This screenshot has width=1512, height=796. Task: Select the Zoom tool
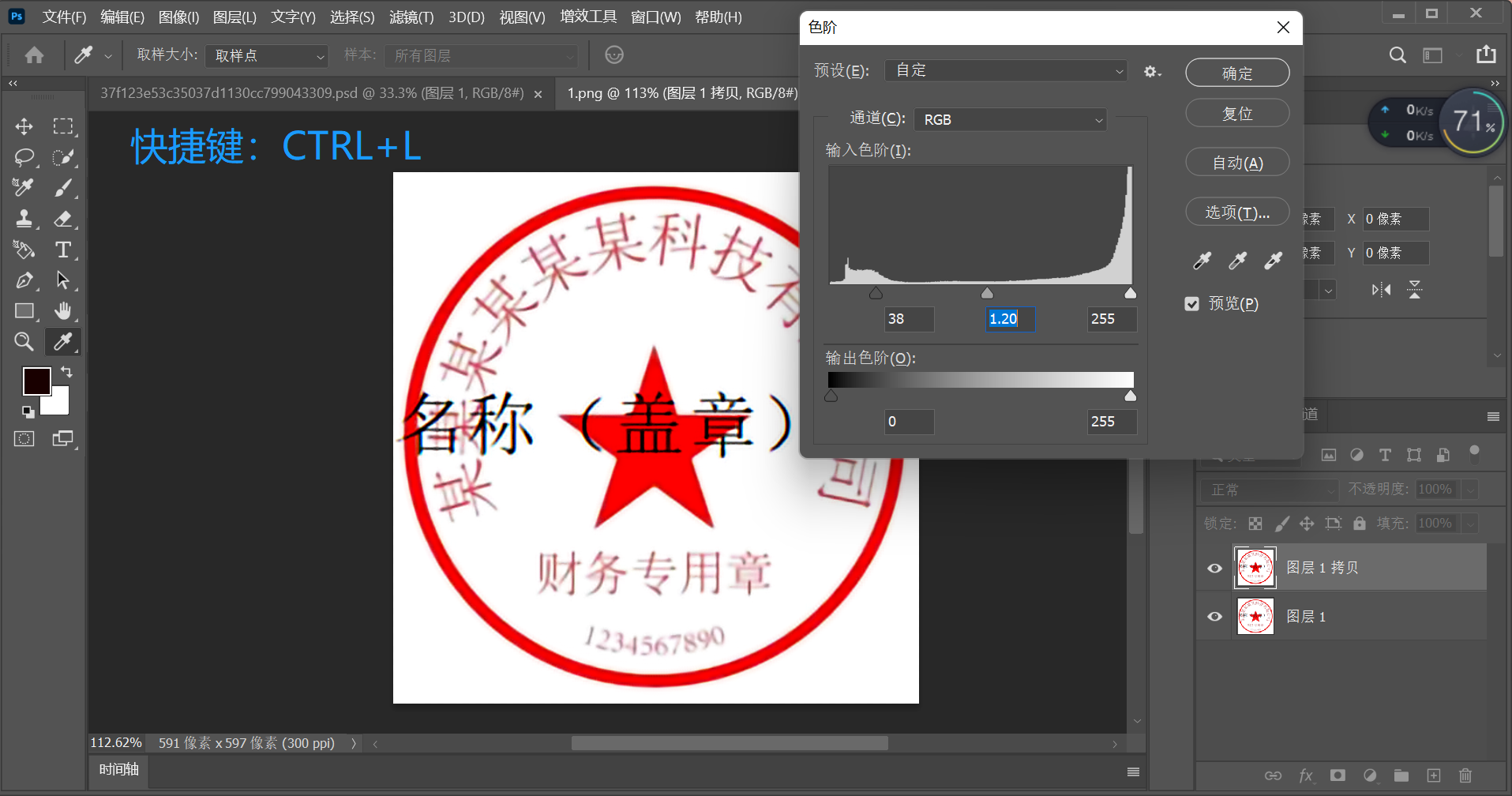click(24, 341)
